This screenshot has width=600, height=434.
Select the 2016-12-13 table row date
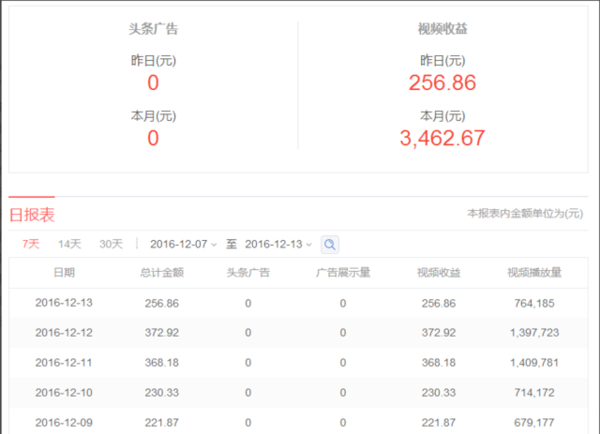pos(64,303)
